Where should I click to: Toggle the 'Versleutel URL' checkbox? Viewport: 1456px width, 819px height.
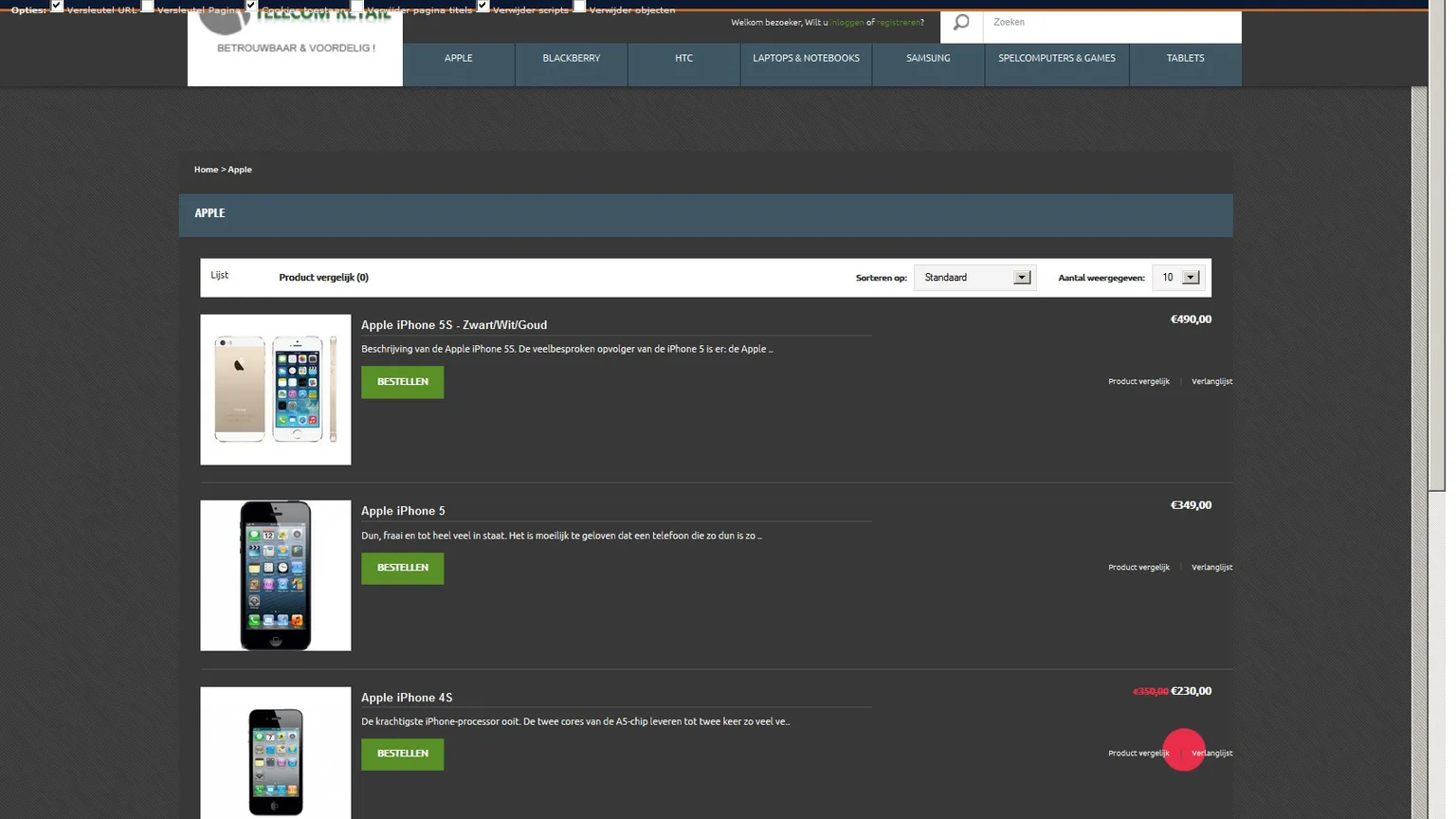[x=57, y=7]
